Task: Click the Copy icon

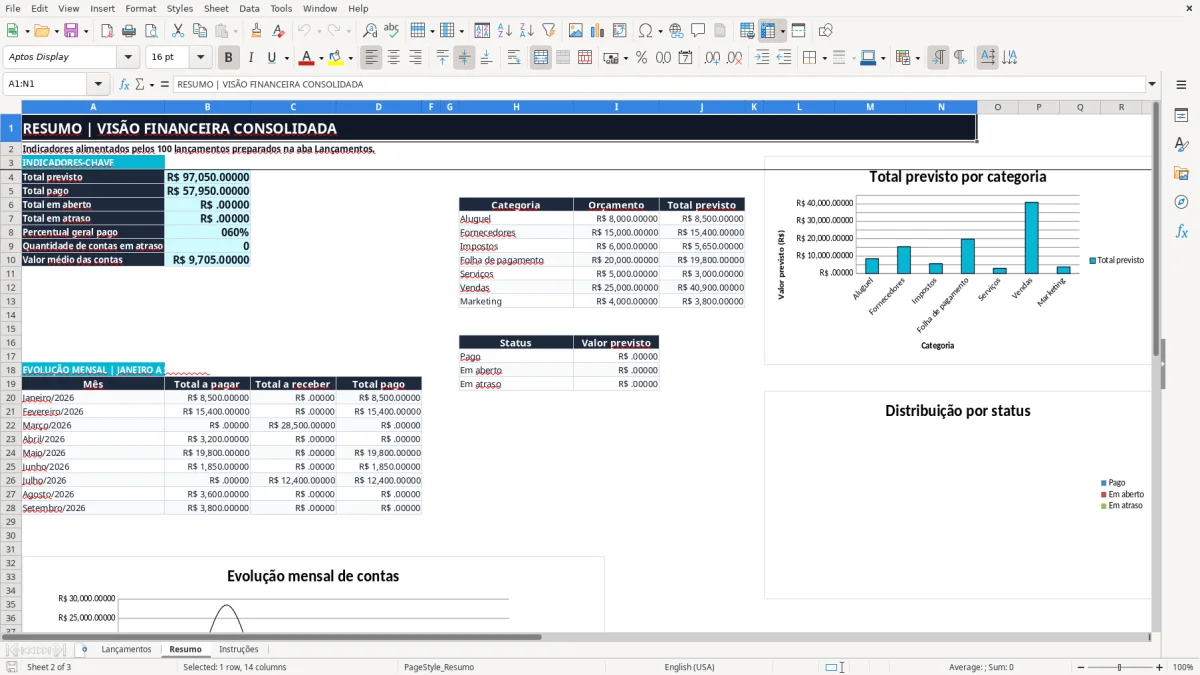Action: coord(200,31)
